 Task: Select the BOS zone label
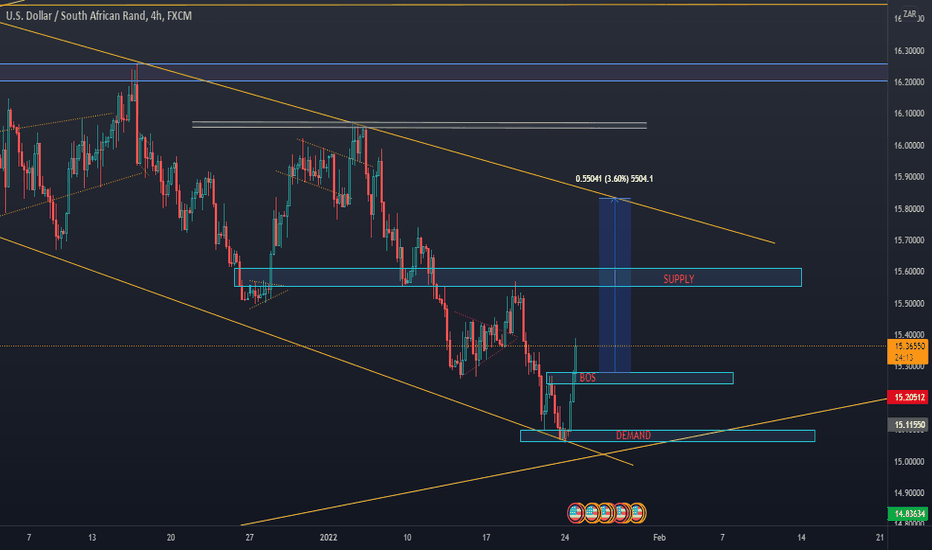point(587,378)
